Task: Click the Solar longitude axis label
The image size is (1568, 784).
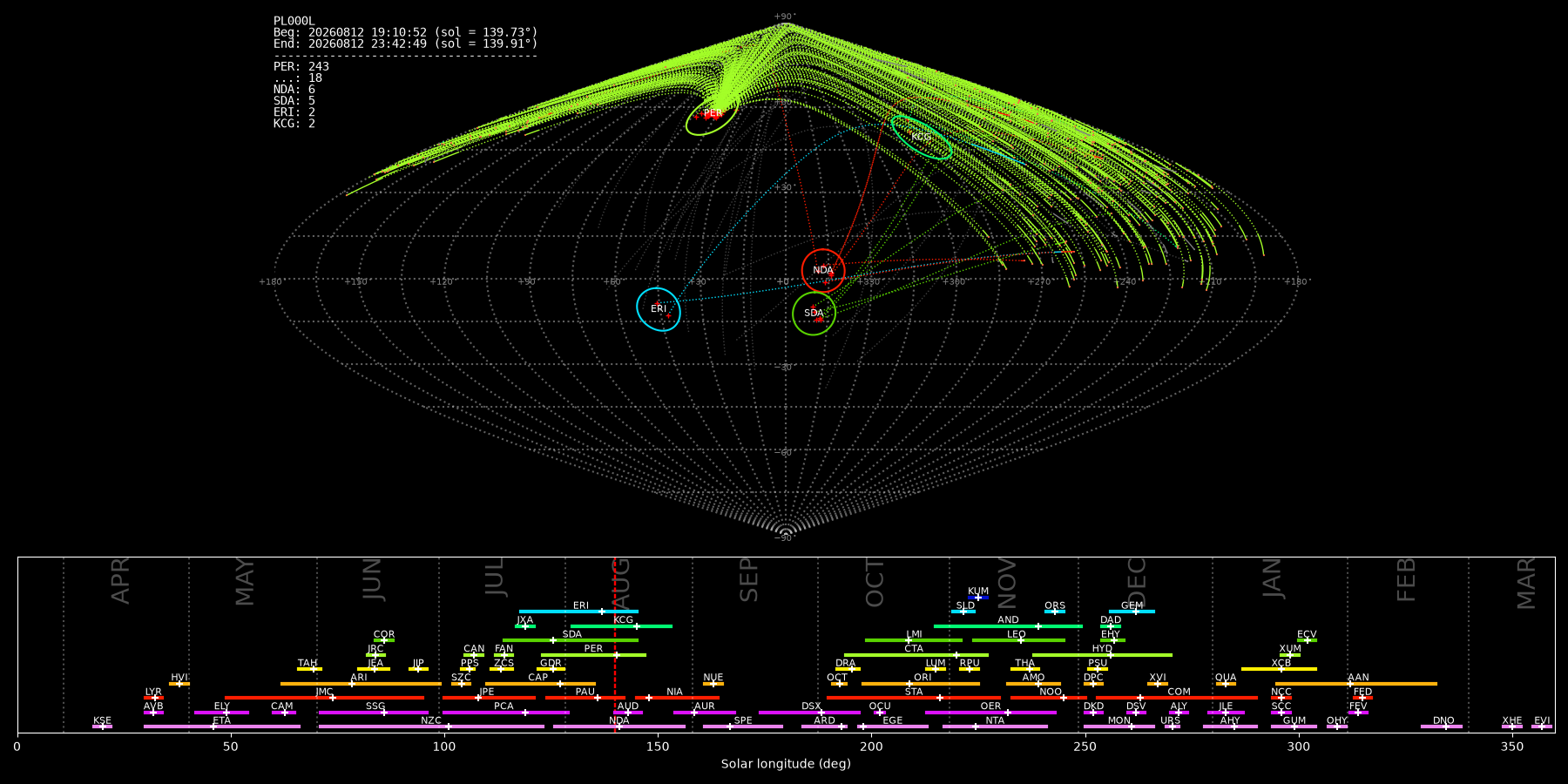Action: (786, 764)
